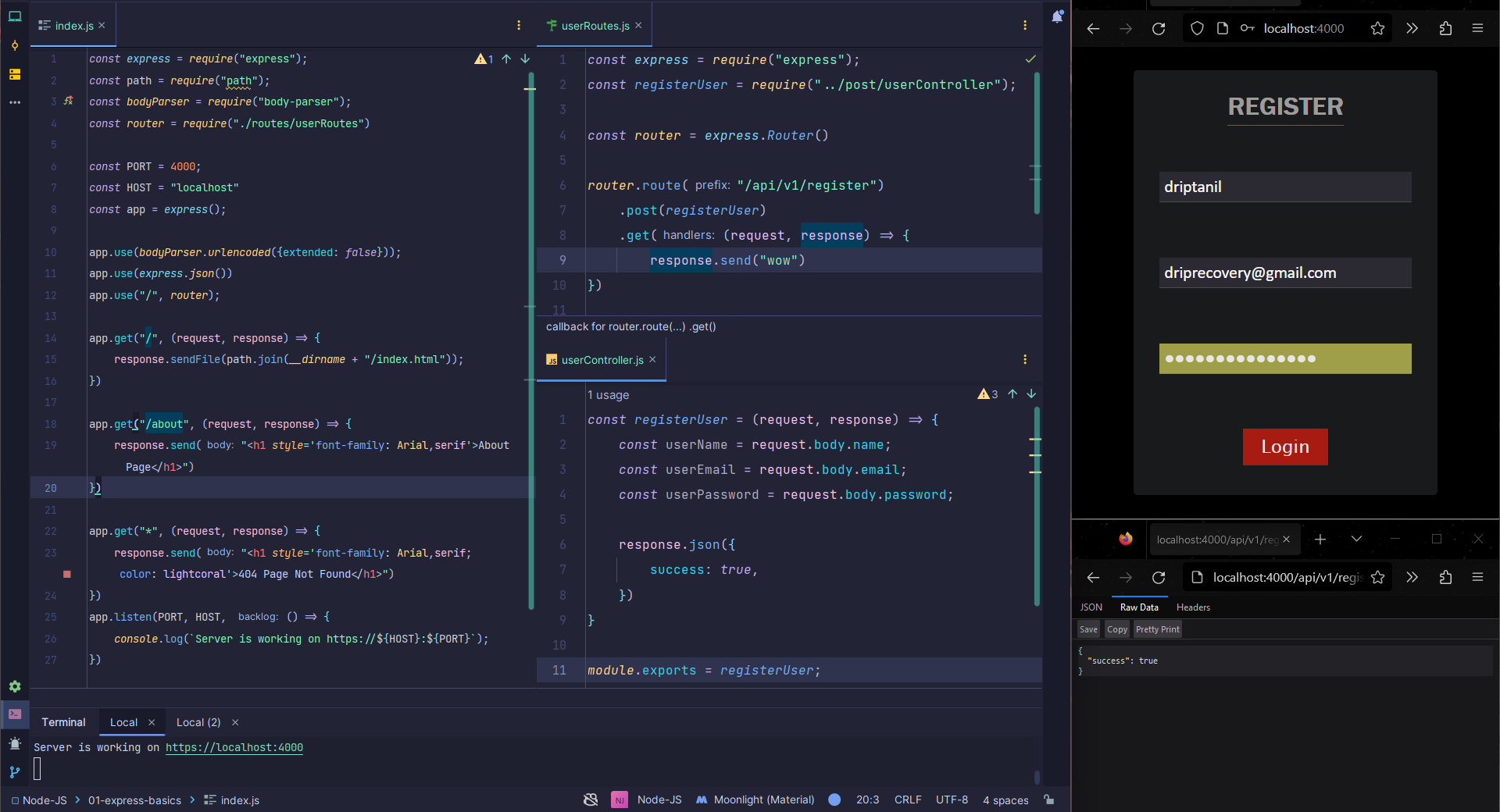Open the Git branch tool icon

[15, 772]
